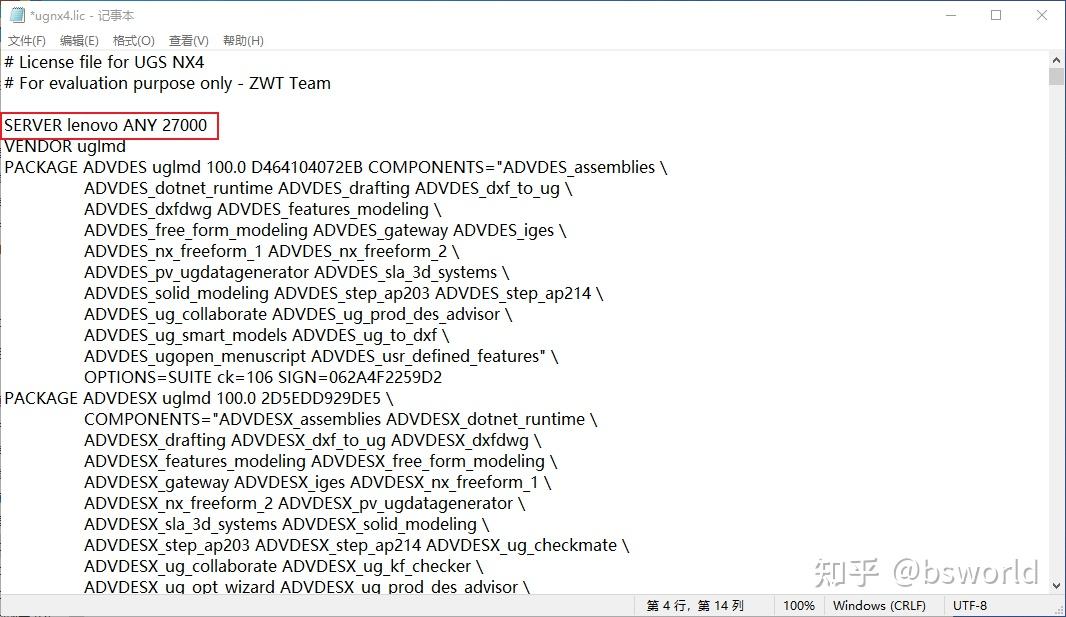The image size is (1066, 617).
Task: Open the 编辑(E) menu
Action: click(x=79, y=40)
